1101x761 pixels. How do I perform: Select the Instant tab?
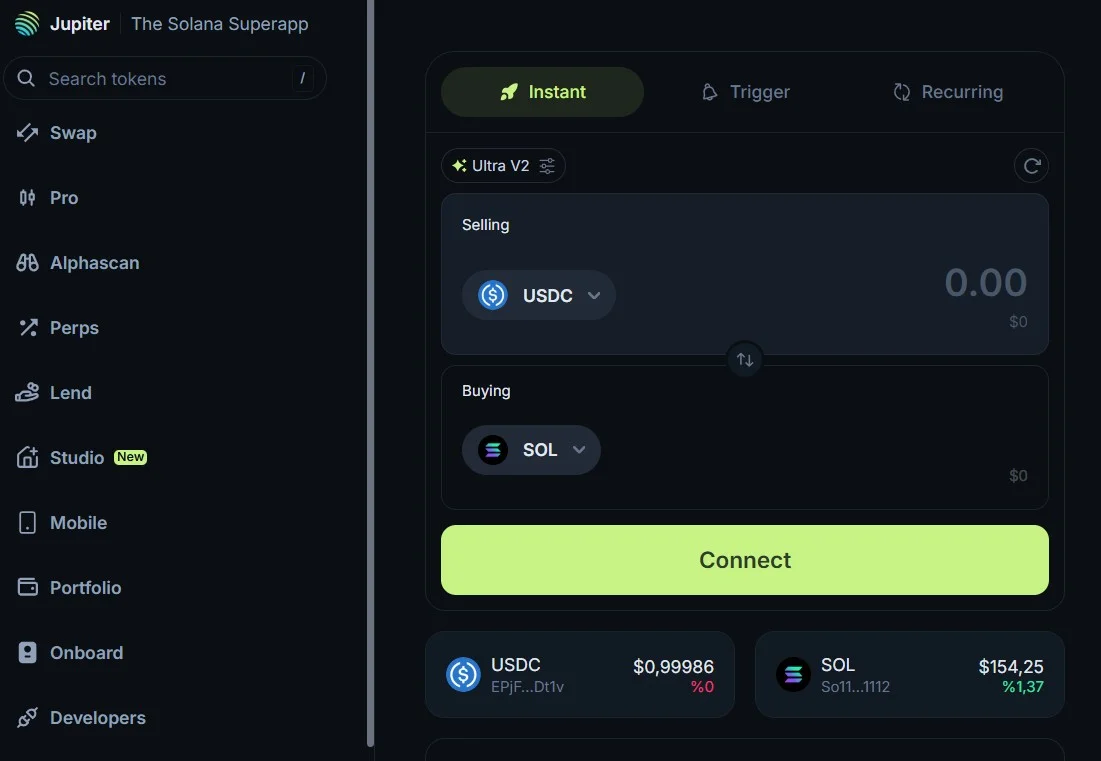(x=542, y=92)
